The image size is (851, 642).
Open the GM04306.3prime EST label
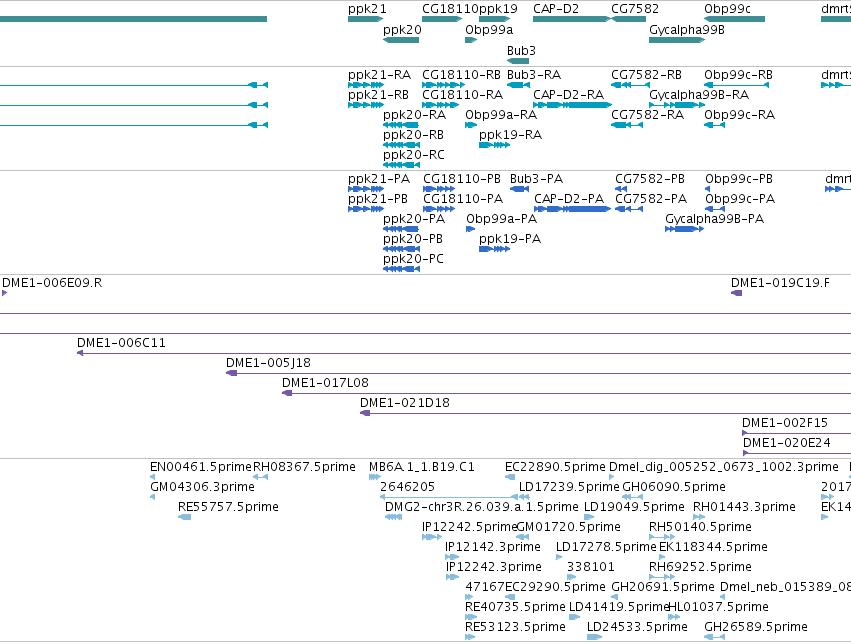(x=202, y=487)
